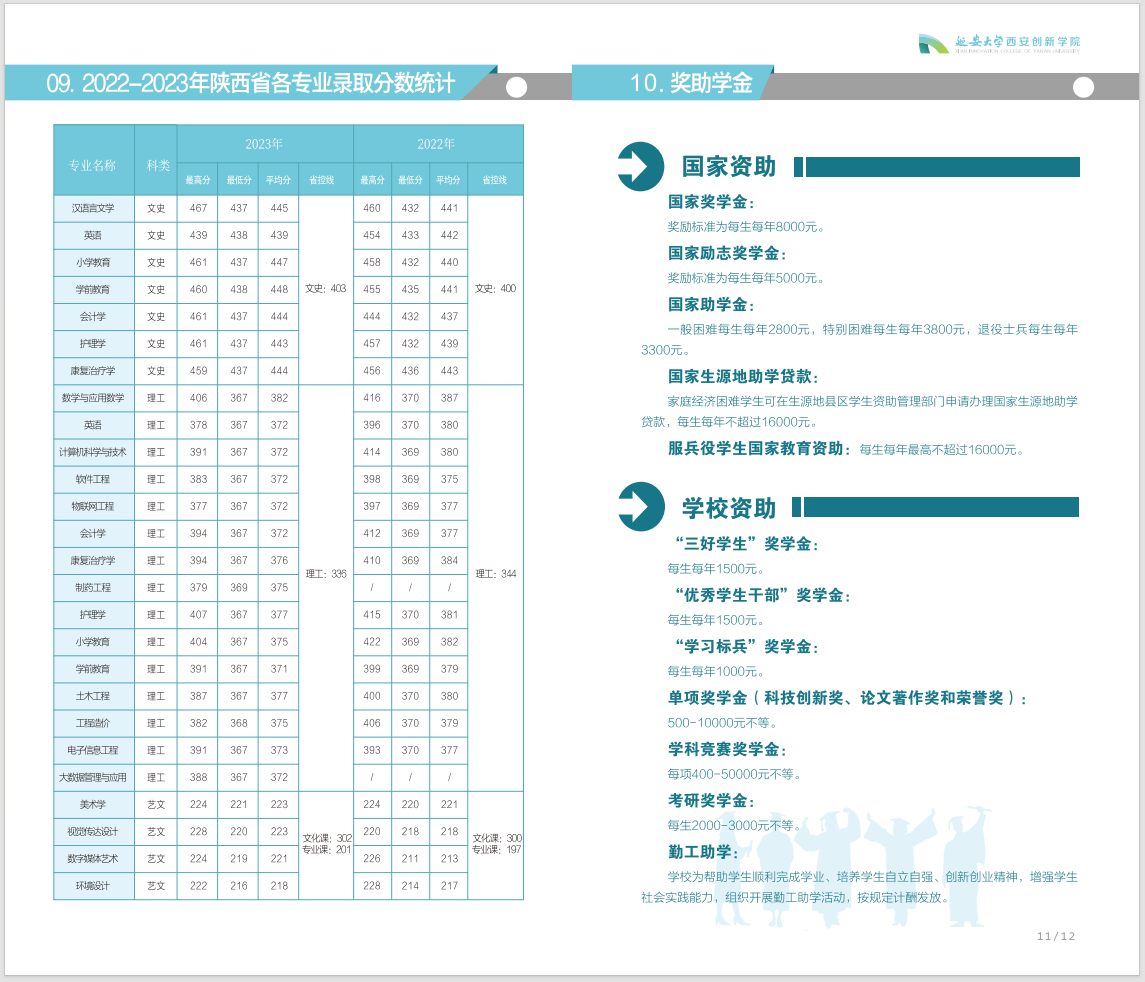The image size is (1145, 982).
Task: Click the '文史: 400' control line cell
Action: pos(496,289)
